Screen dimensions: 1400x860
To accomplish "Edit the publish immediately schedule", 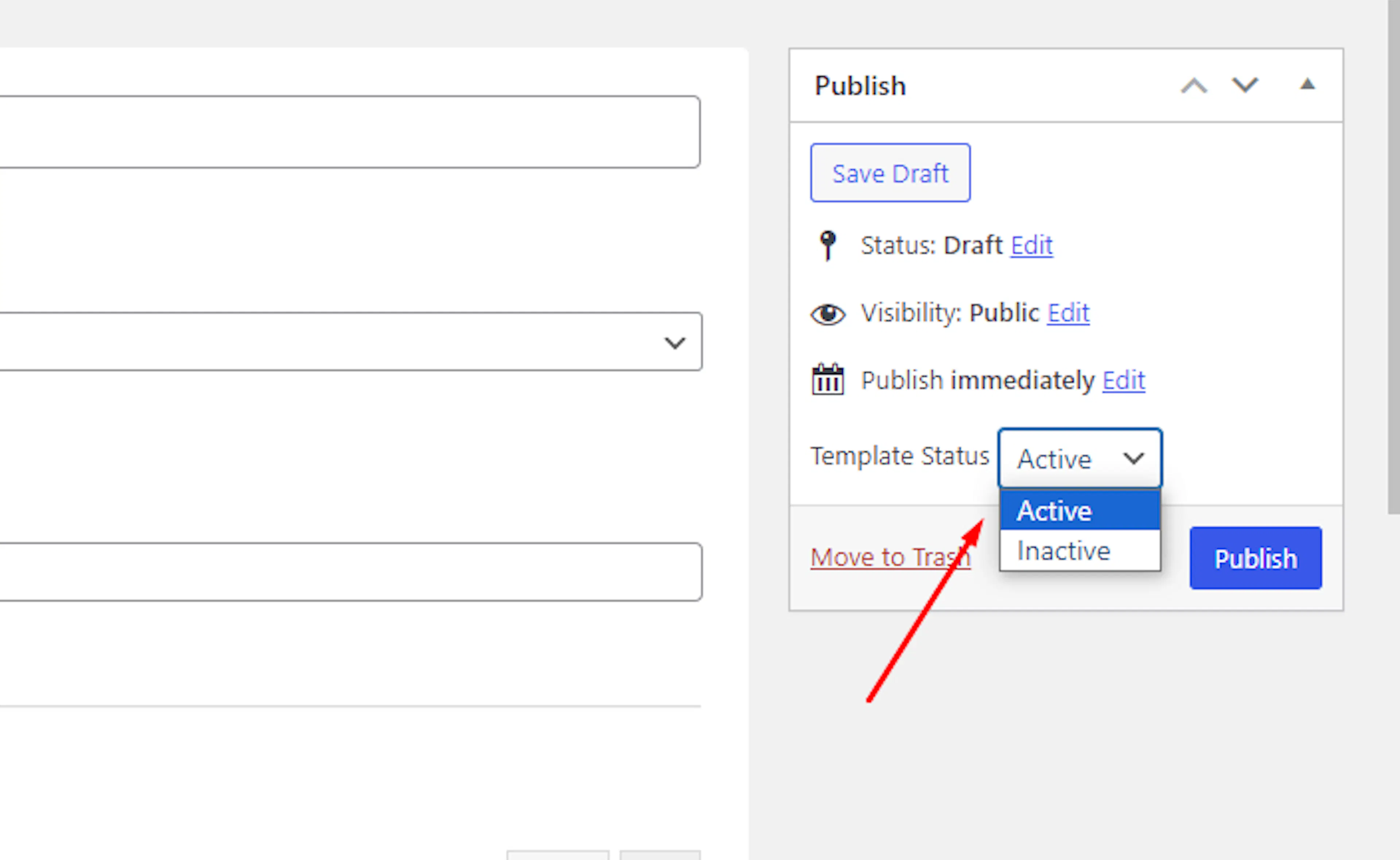I will coord(1123,380).
